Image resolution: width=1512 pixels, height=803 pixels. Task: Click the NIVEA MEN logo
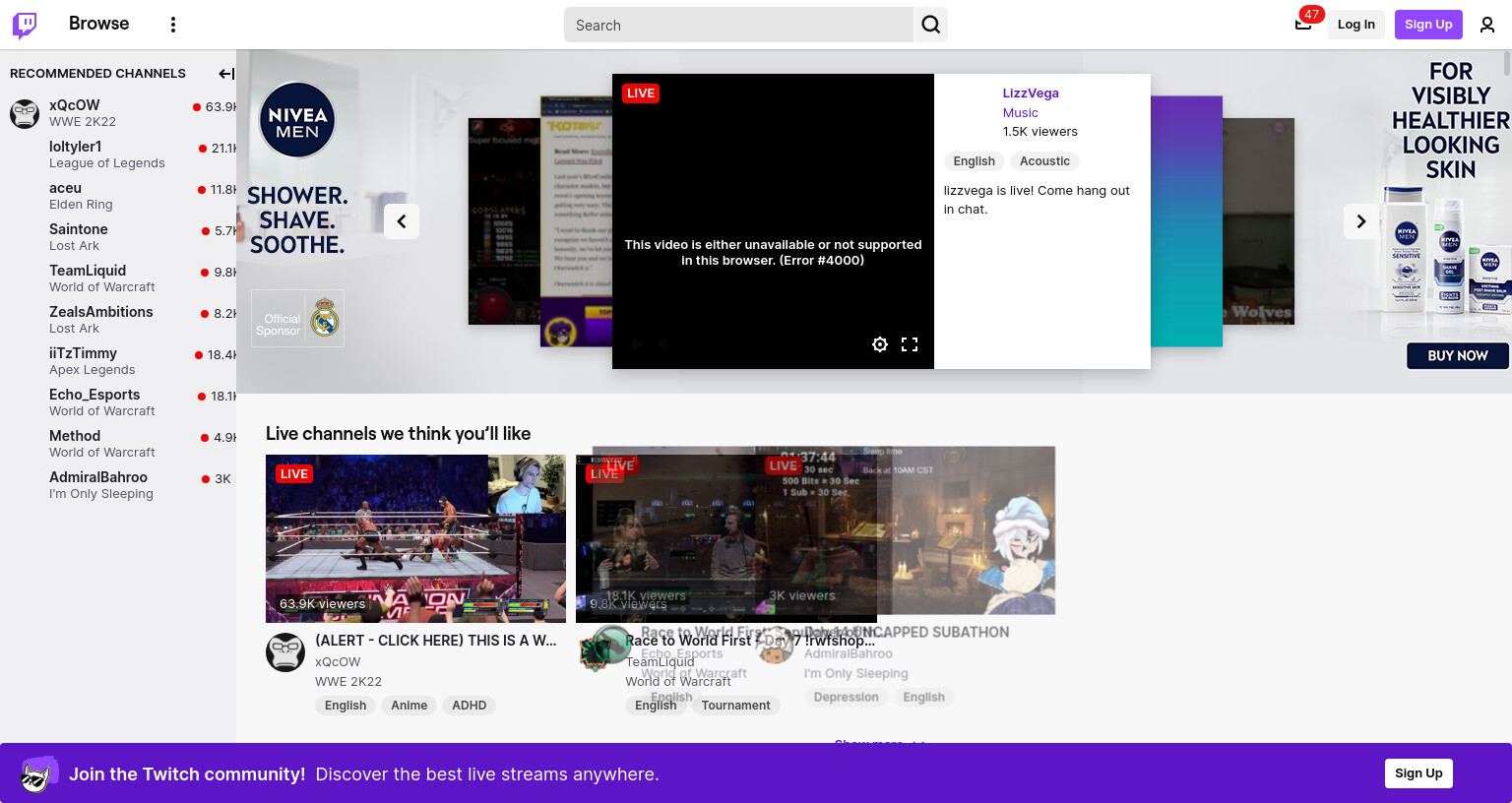click(297, 121)
